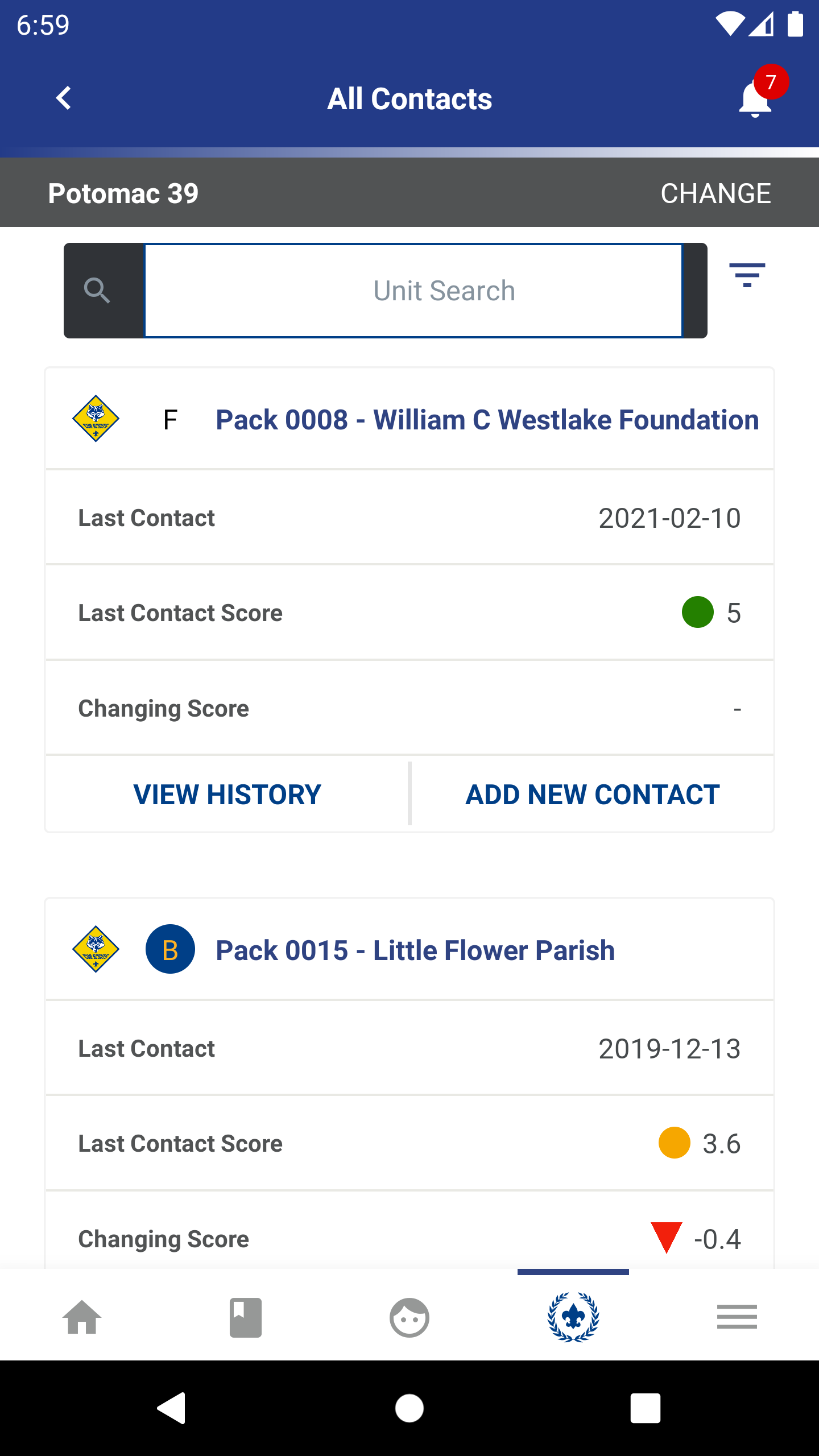Image resolution: width=819 pixels, height=1456 pixels.
Task: Go to Home tab icon
Action: (82, 1317)
